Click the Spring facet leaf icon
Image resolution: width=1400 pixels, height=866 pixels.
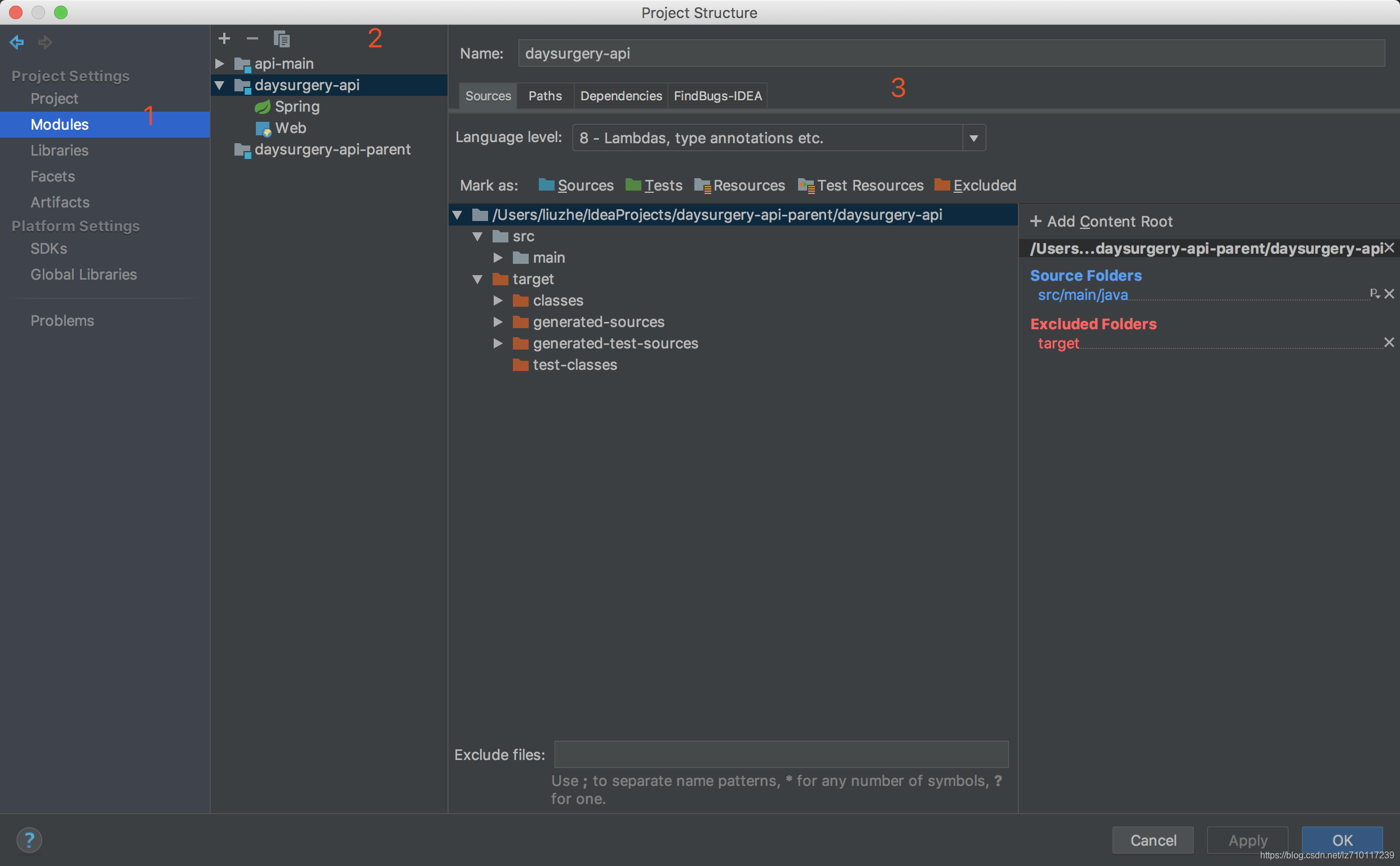tap(262, 107)
